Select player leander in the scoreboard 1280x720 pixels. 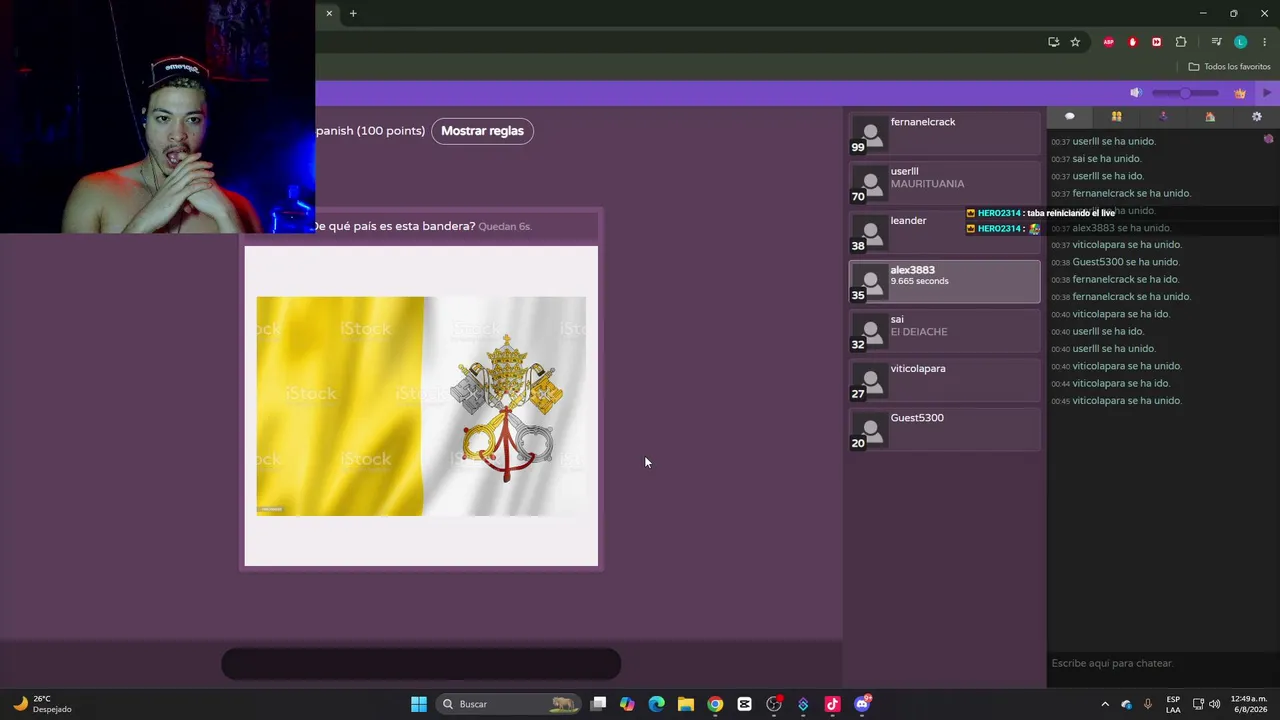[x=945, y=233]
